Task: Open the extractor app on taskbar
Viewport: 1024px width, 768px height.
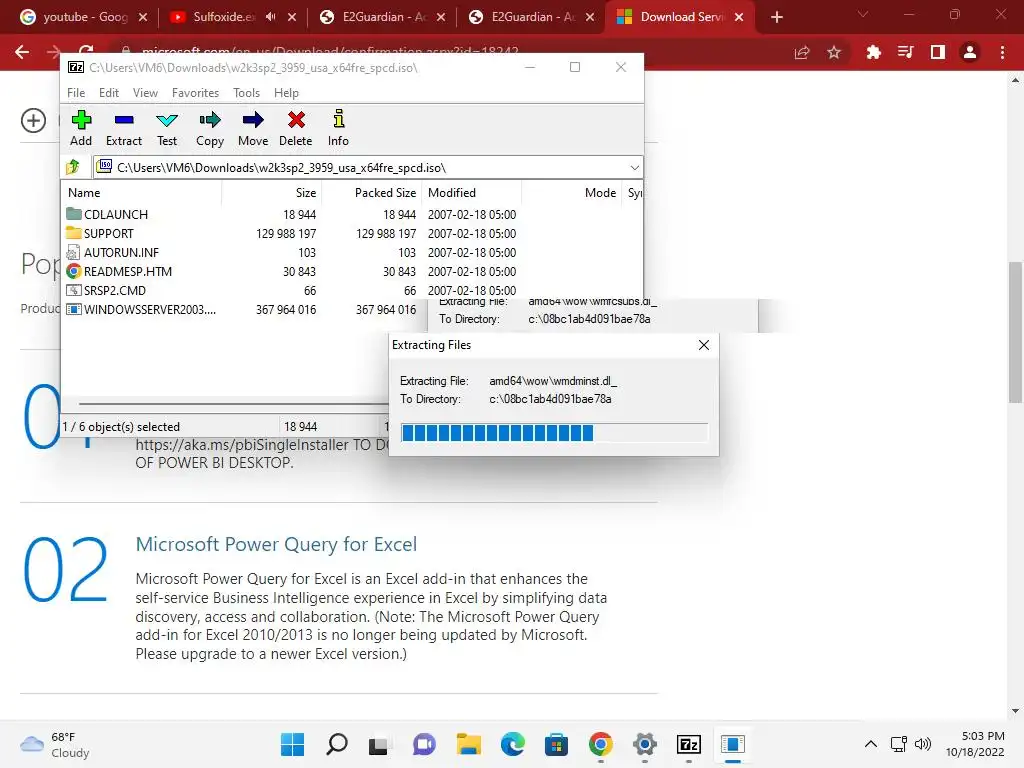Action: tap(733, 744)
